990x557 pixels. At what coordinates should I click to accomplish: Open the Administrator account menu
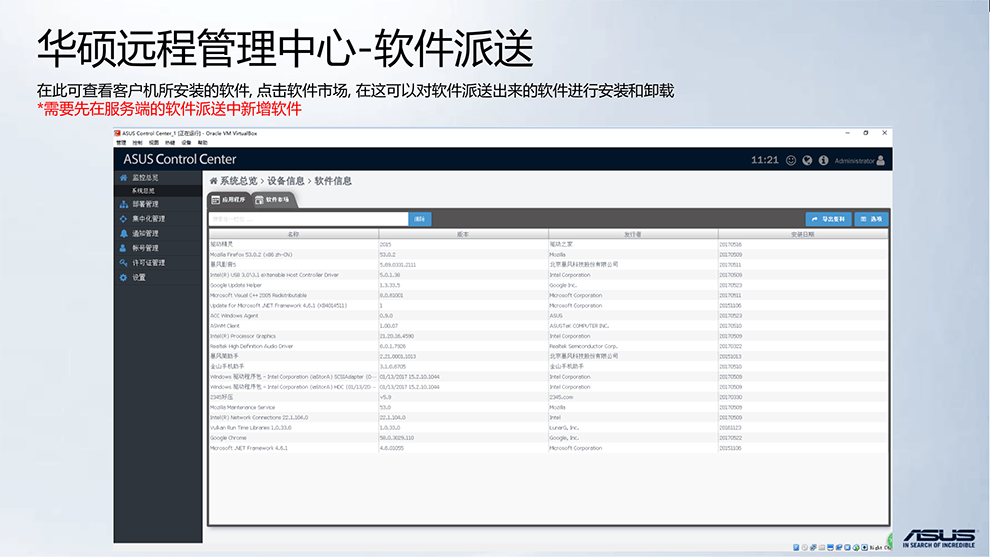pyautogui.click(x=859, y=160)
